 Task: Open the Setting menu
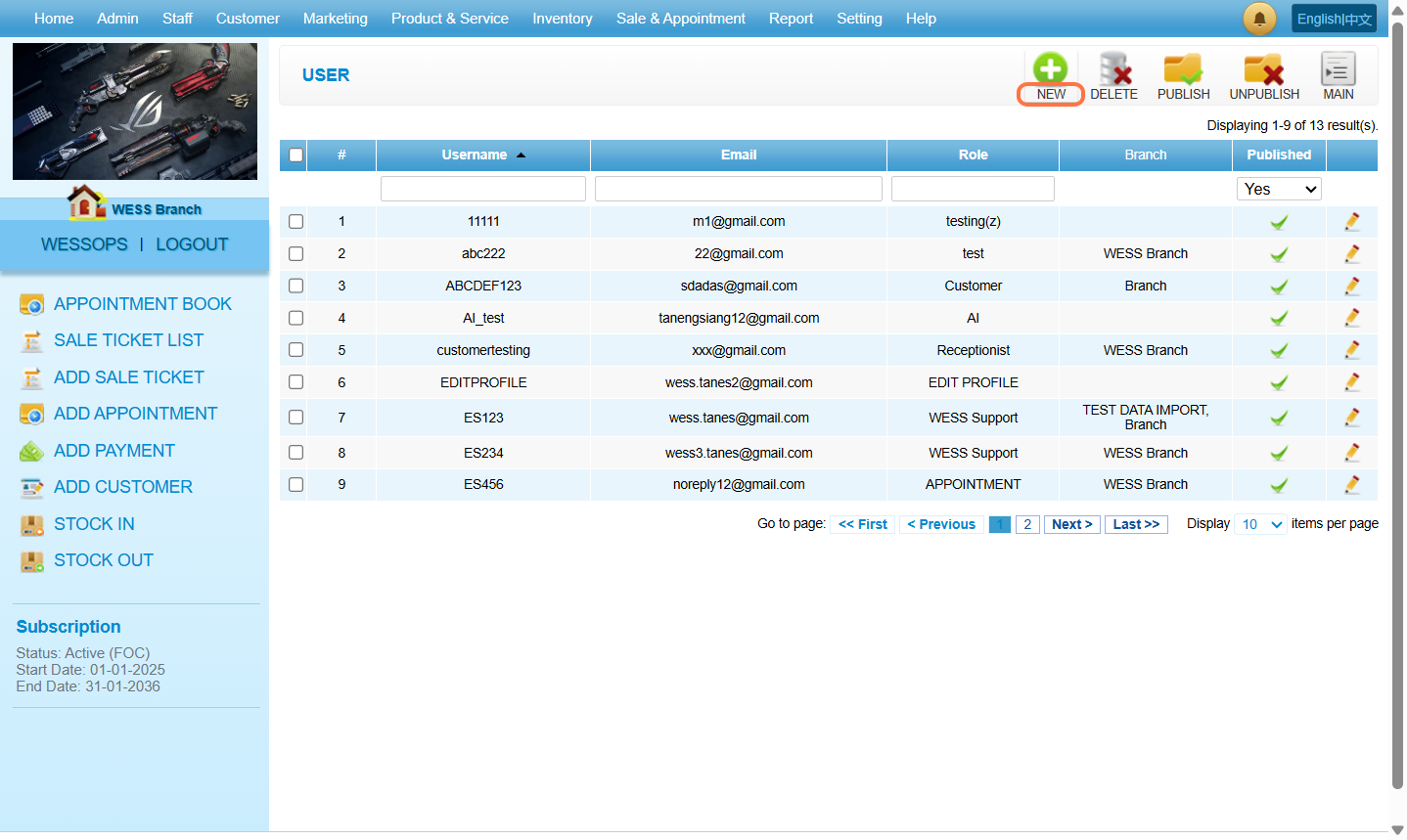[859, 19]
